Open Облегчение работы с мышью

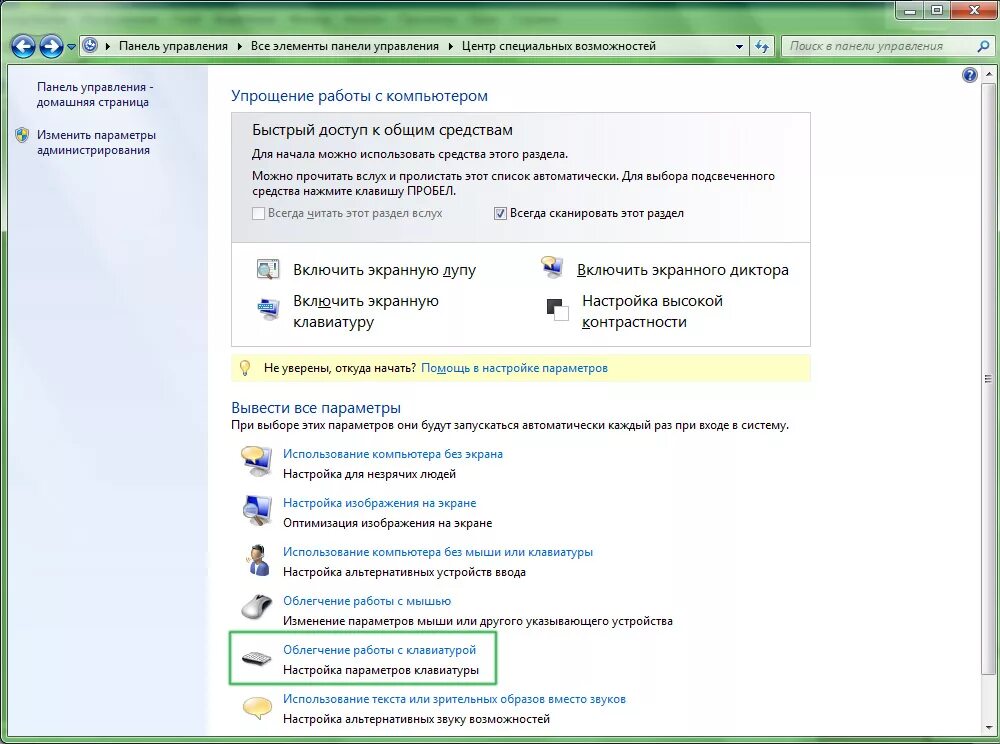click(367, 601)
